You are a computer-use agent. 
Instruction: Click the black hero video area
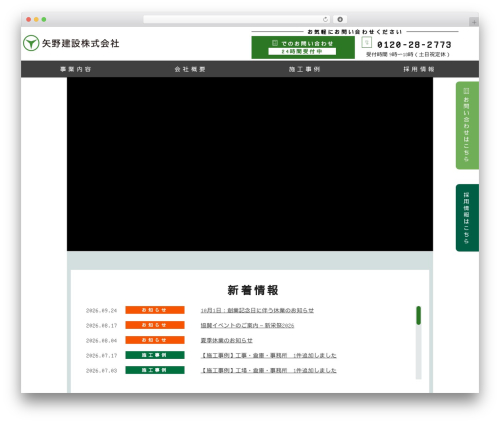point(250,164)
